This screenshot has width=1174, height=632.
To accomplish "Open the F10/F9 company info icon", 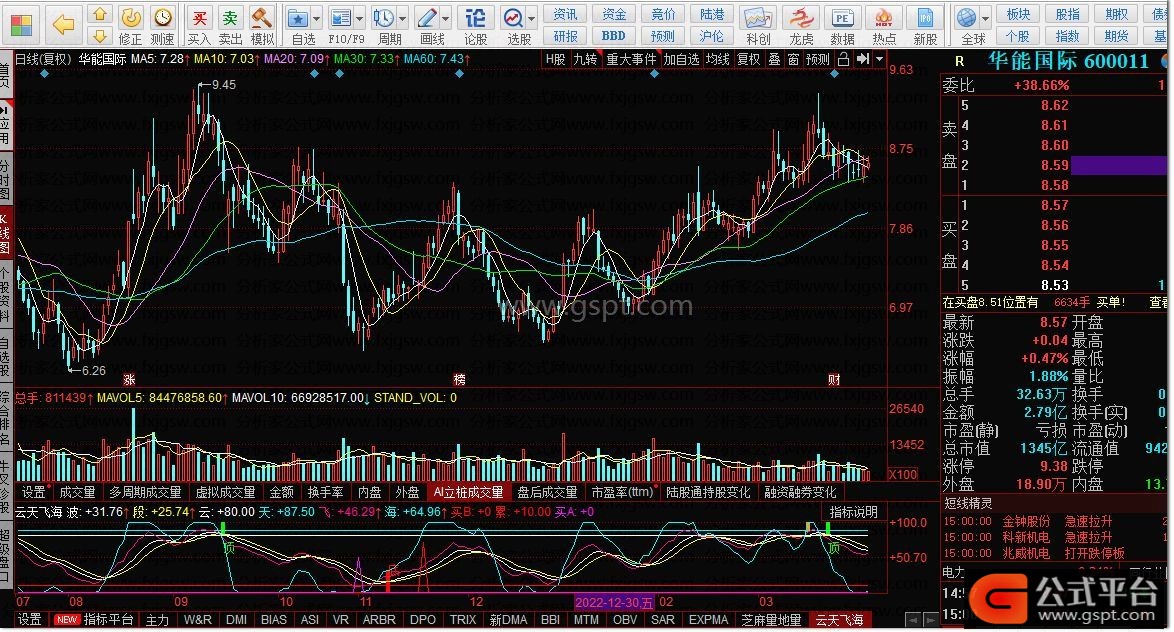I will 341,25.
